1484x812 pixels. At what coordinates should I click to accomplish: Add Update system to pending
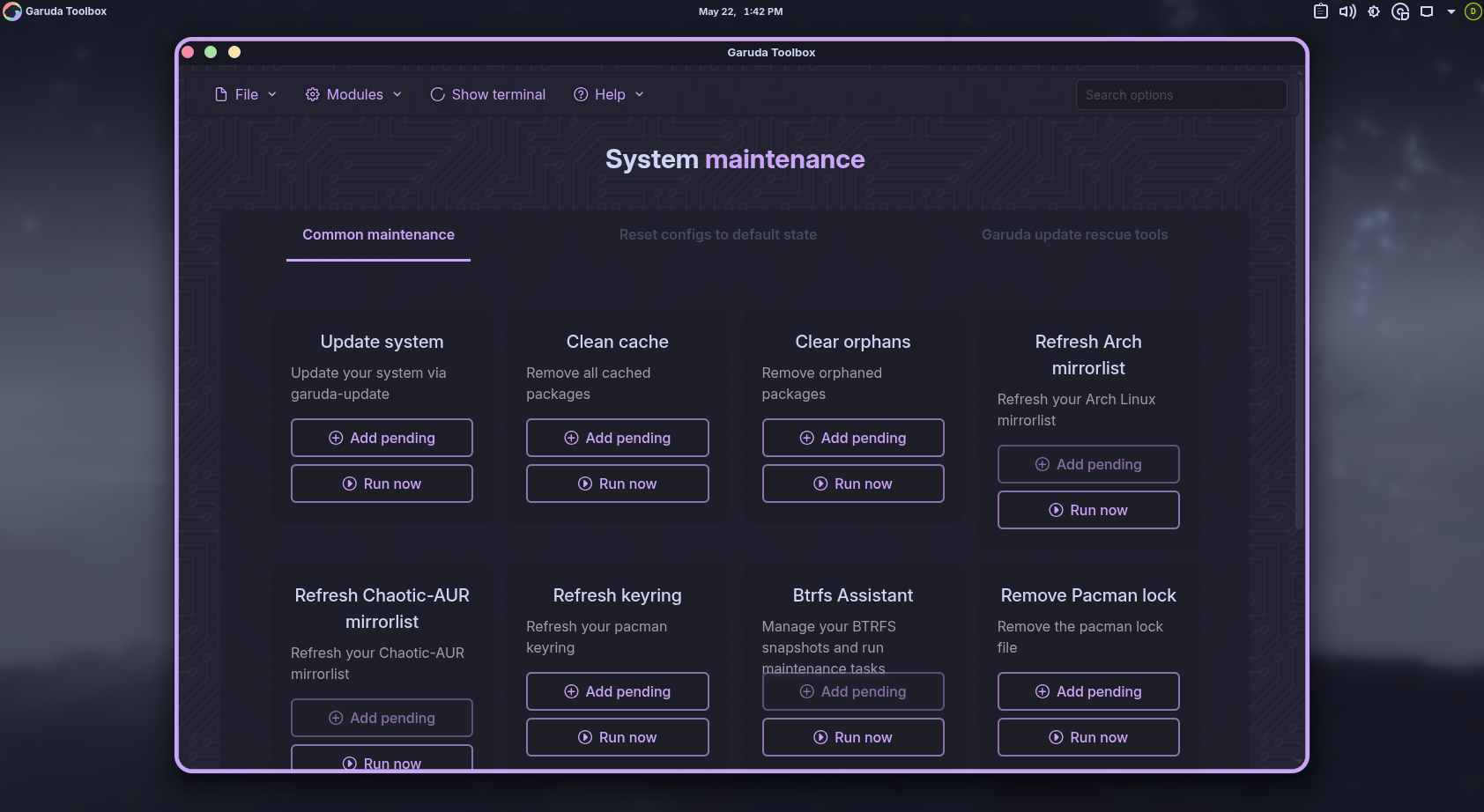click(x=382, y=438)
